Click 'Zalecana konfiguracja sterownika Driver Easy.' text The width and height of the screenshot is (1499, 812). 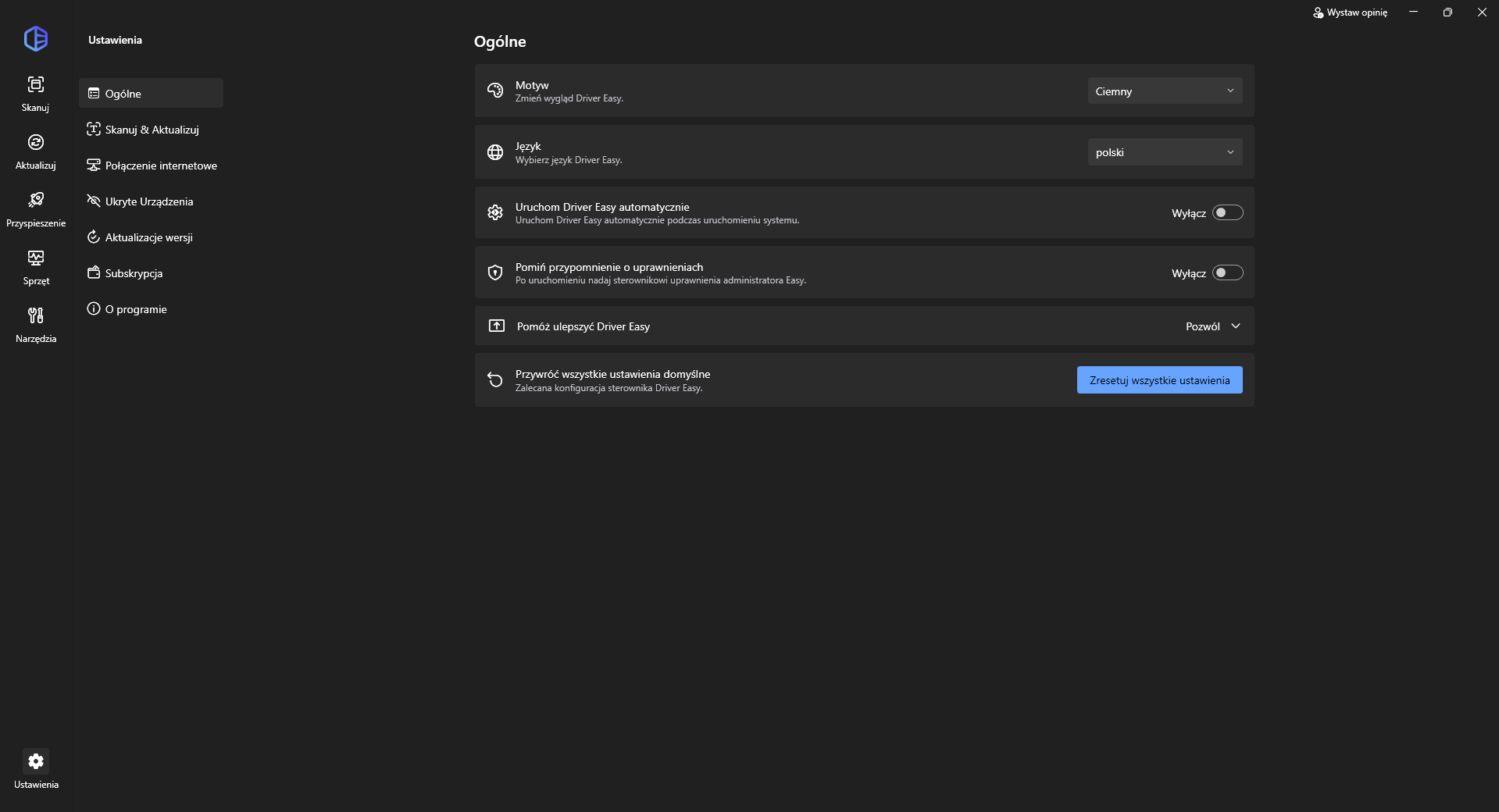click(x=609, y=388)
